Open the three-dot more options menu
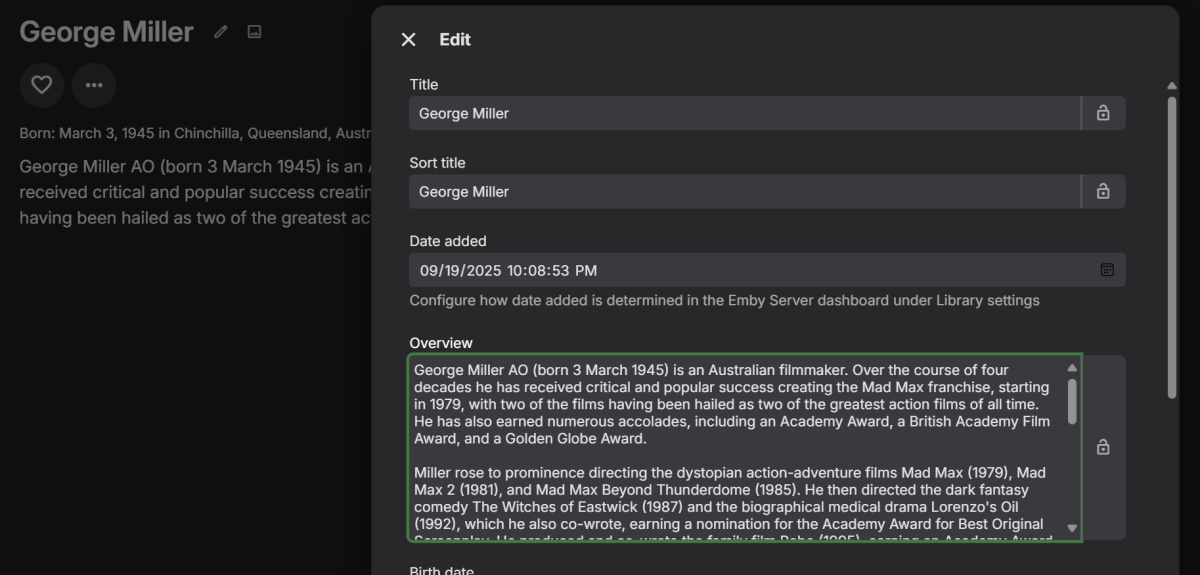The height and width of the screenshot is (575, 1200). pyautogui.click(x=94, y=85)
